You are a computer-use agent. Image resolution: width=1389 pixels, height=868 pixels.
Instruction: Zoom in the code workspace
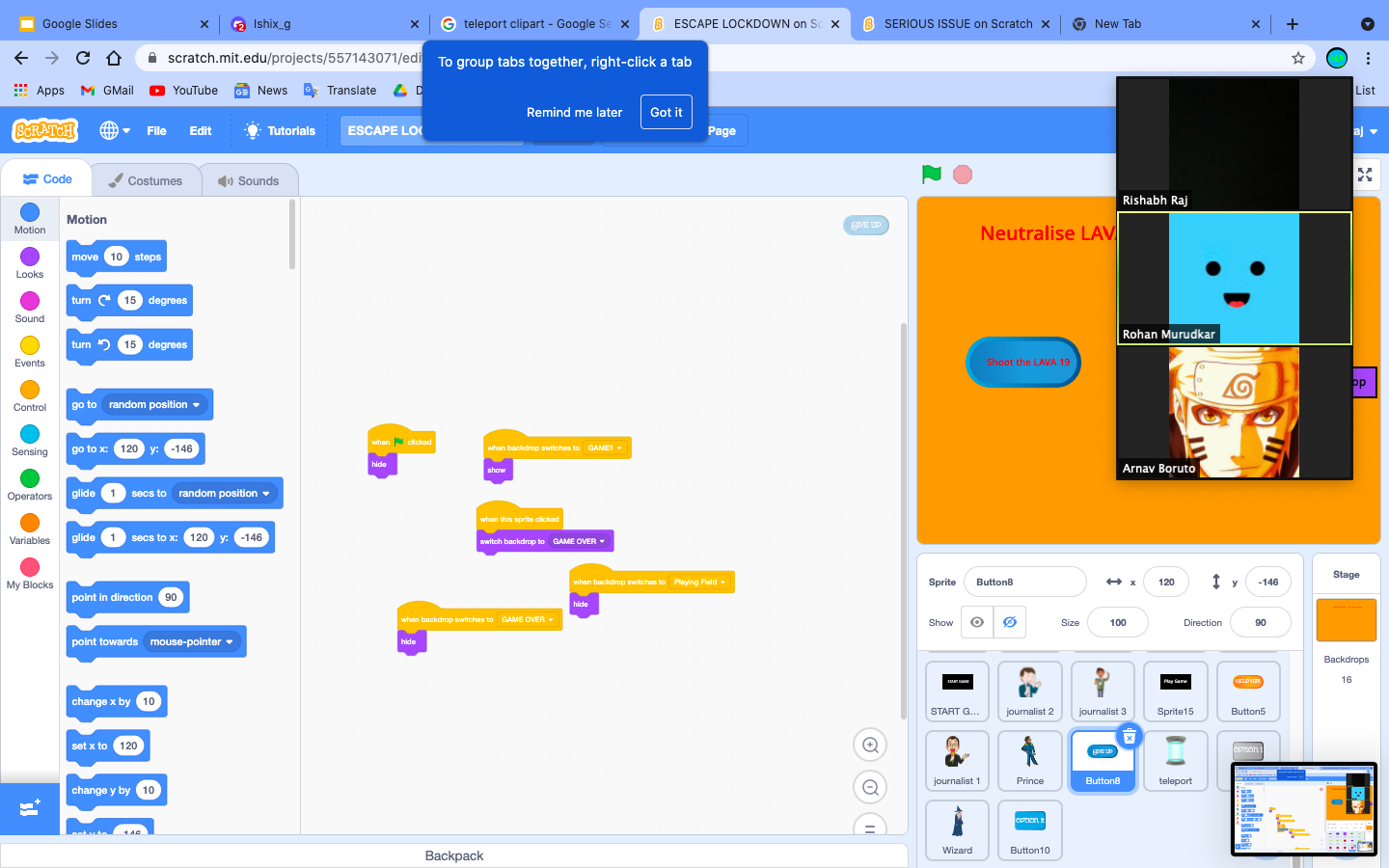pyautogui.click(x=870, y=745)
